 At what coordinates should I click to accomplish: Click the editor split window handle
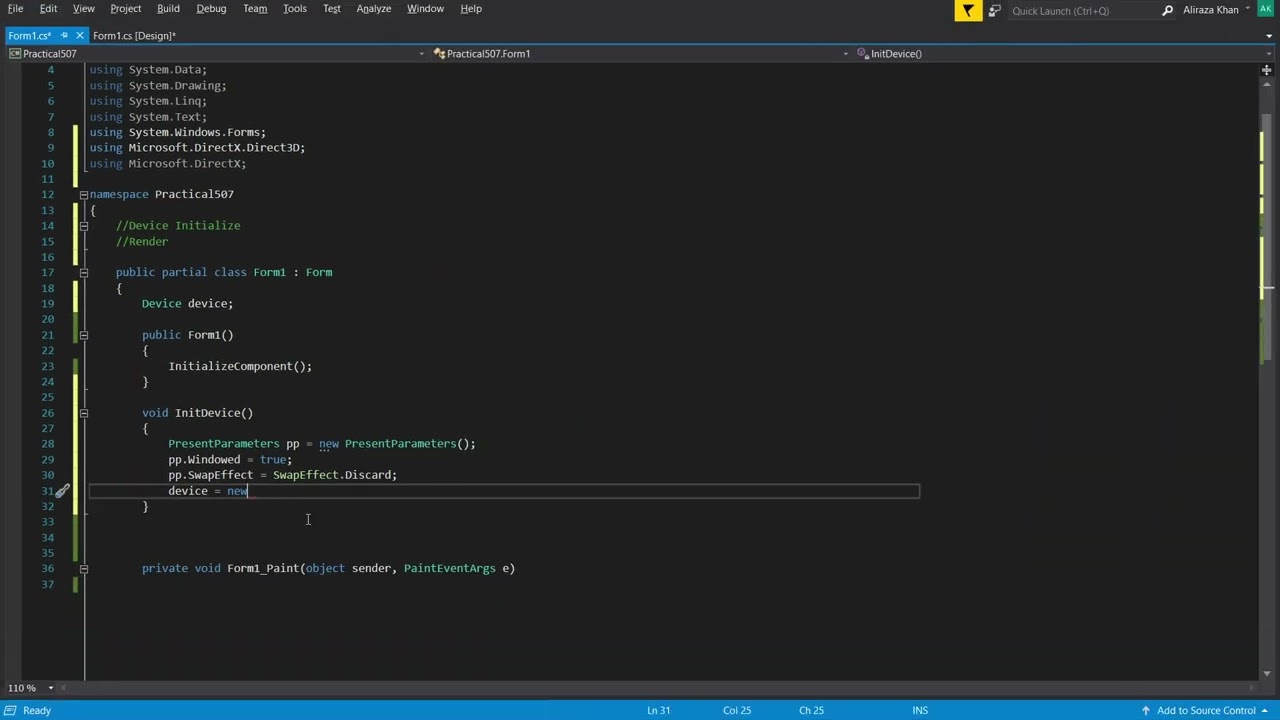[1266, 69]
